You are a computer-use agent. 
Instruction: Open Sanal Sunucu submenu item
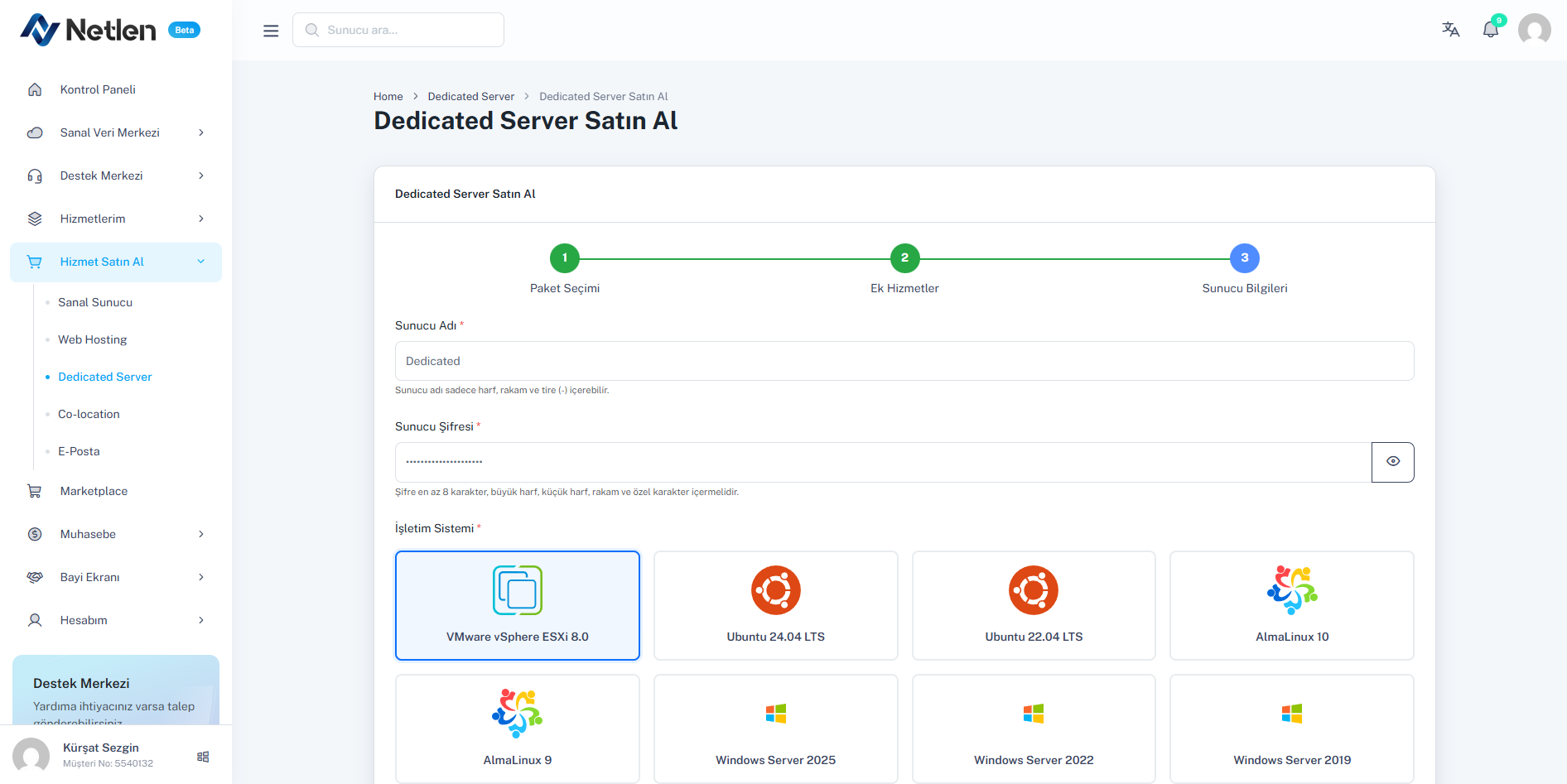(95, 302)
